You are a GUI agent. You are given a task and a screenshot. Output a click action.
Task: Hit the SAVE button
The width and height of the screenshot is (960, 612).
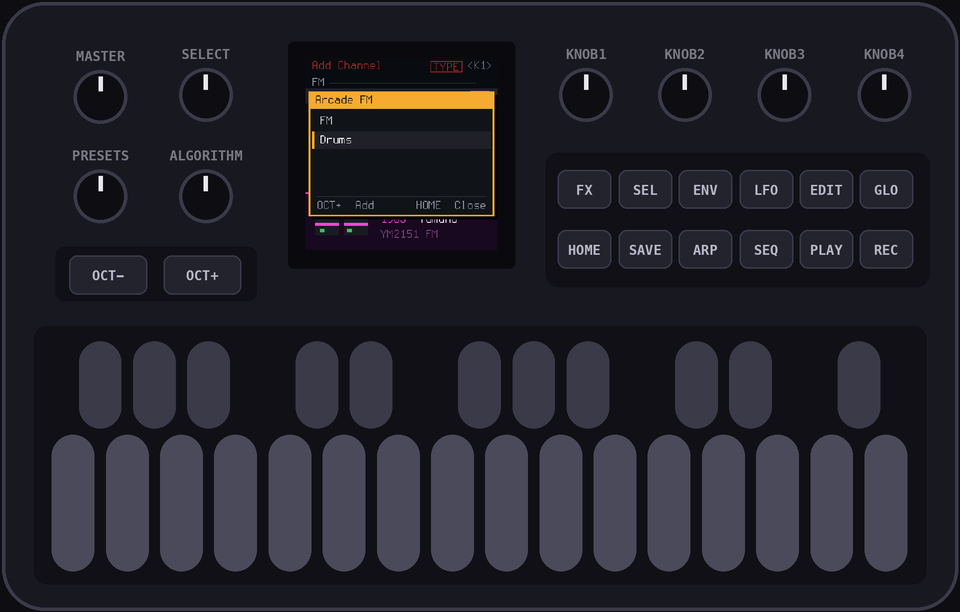pyautogui.click(x=645, y=250)
